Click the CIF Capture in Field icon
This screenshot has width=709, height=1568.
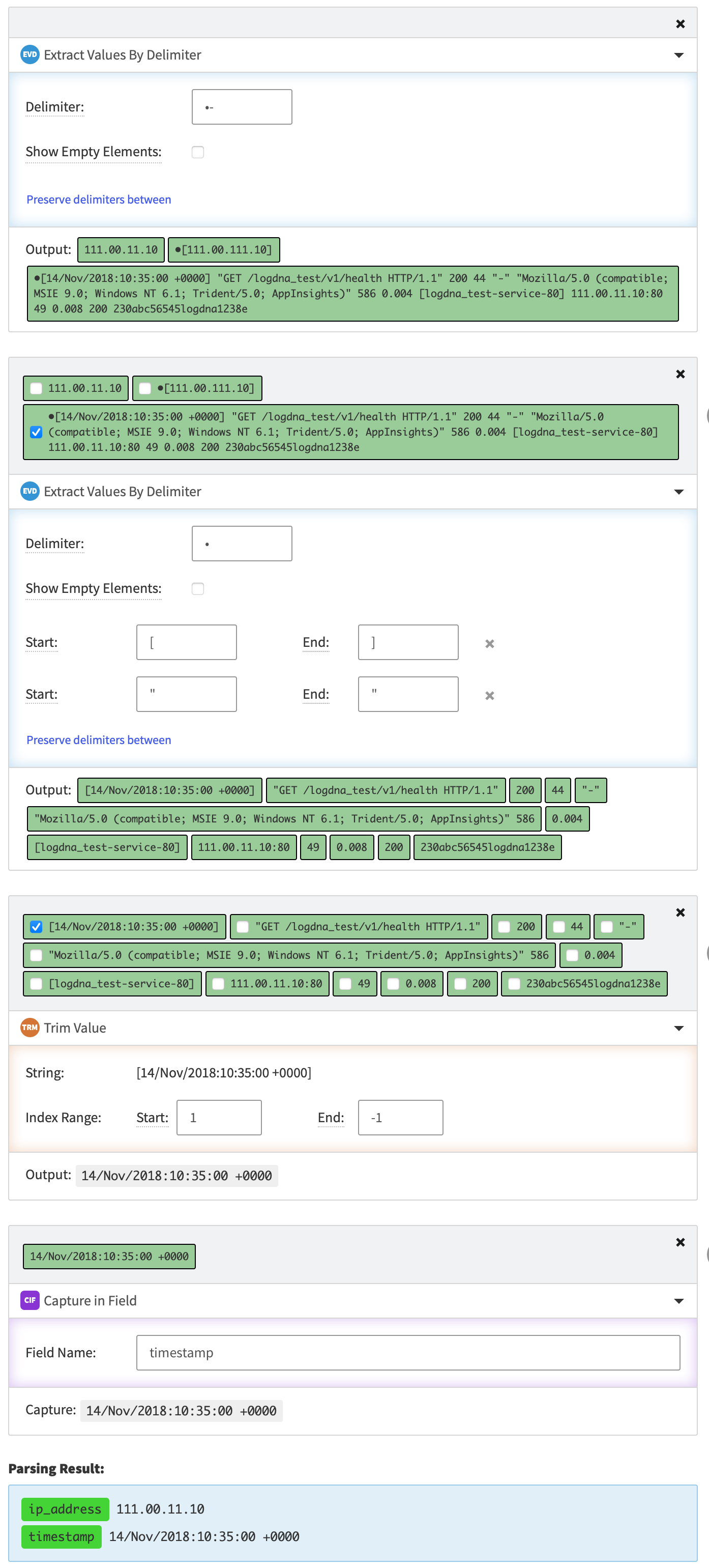coord(30,1300)
